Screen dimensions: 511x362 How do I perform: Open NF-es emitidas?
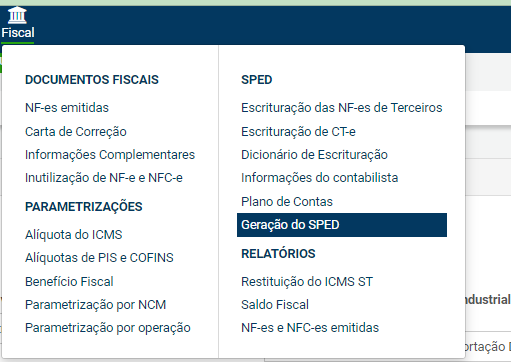click(x=67, y=108)
